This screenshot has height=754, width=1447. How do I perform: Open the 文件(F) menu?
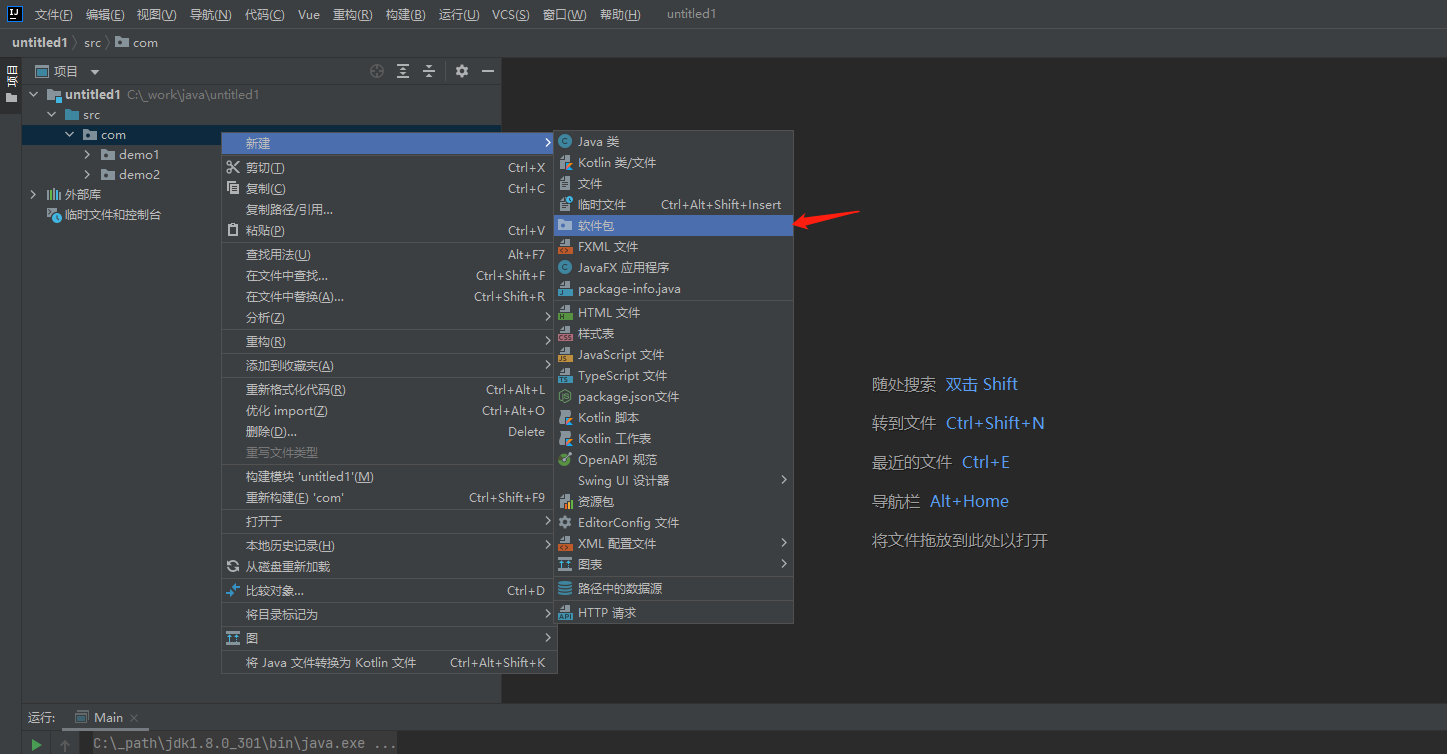pos(54,15)
